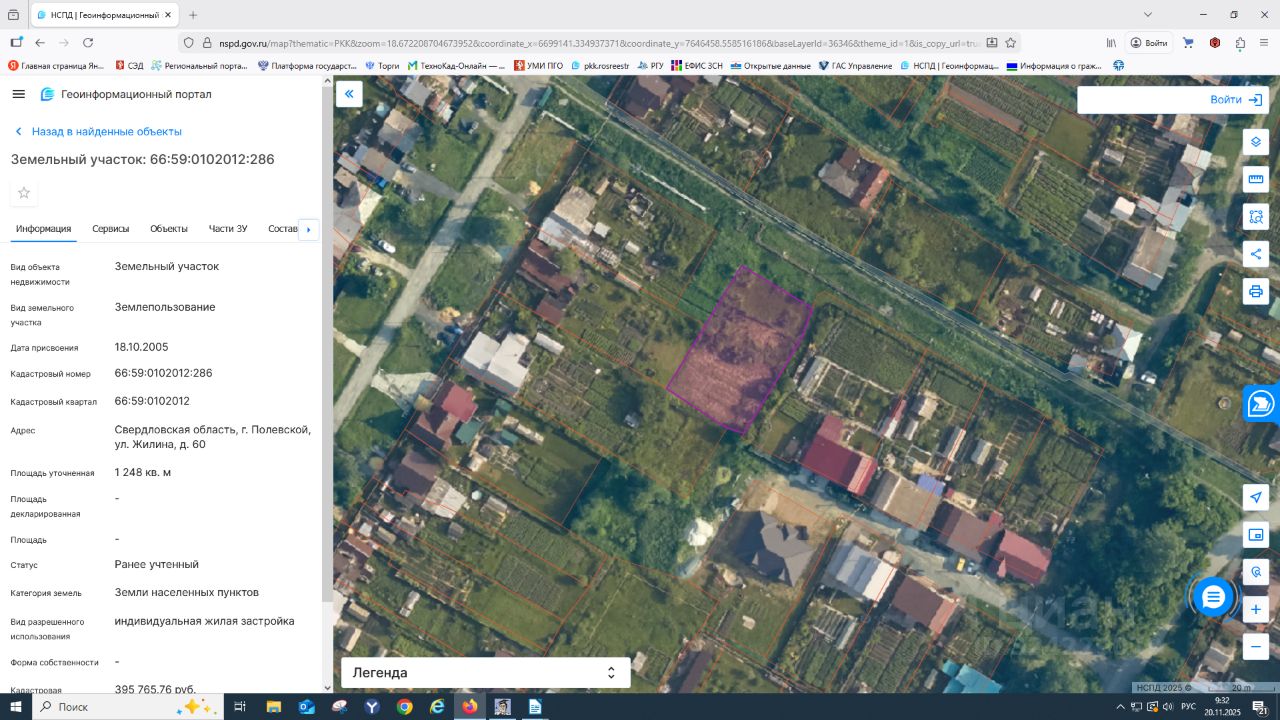Click the Windows taskbar search box

click(x=128, y=707)
